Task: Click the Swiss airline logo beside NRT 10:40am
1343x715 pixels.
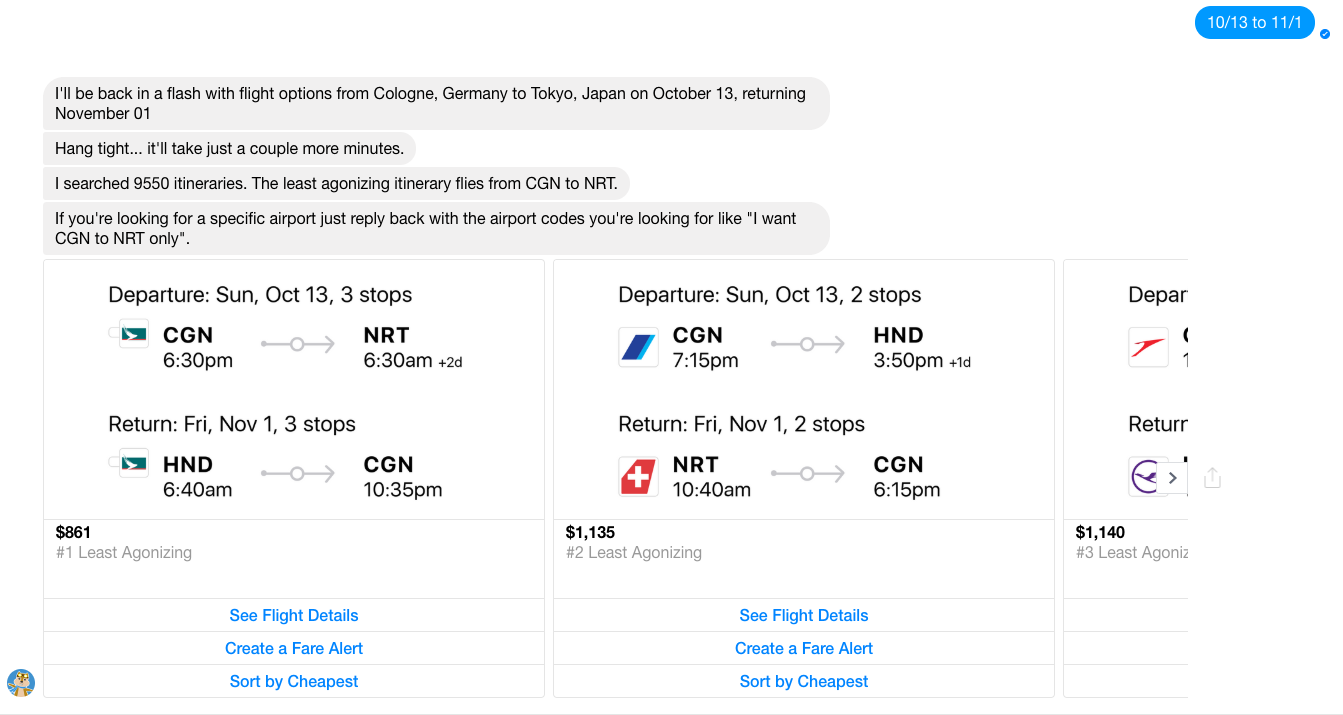Action: [x=638, y=476]
